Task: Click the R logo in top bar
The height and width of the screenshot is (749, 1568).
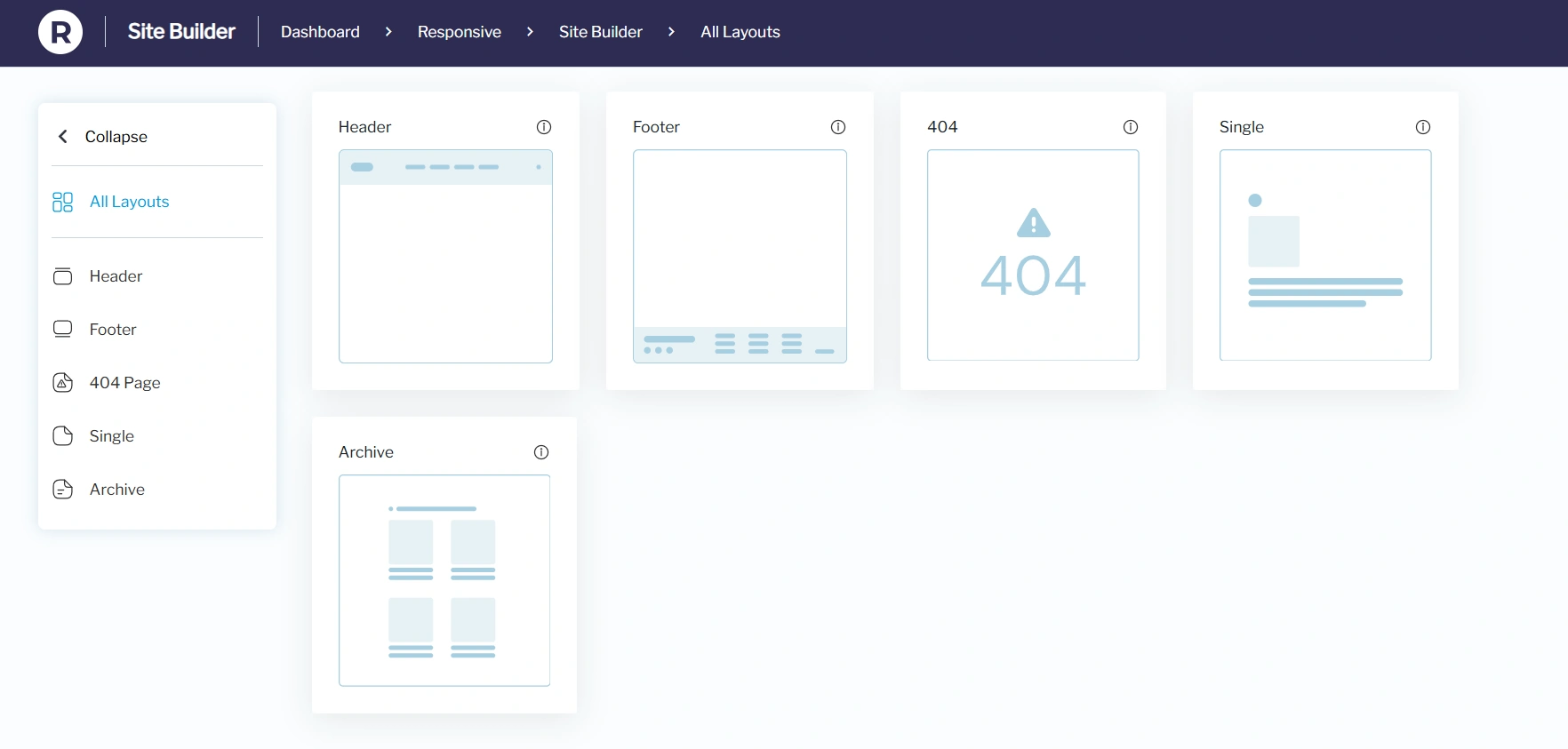Action: [60, 32]
